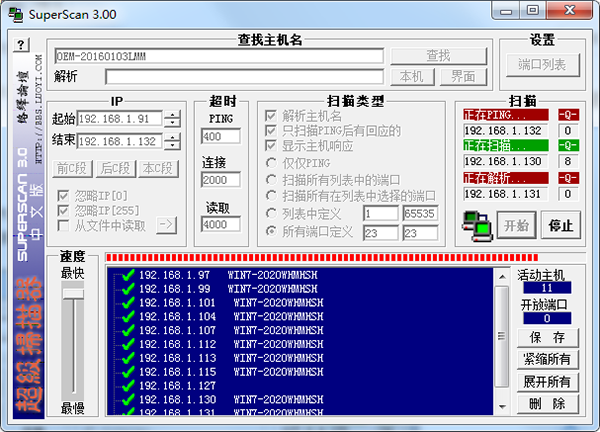The height and width of the screenshot is (432, 600).
Task: Click the network computers scan icon
Action: (475, 224)
